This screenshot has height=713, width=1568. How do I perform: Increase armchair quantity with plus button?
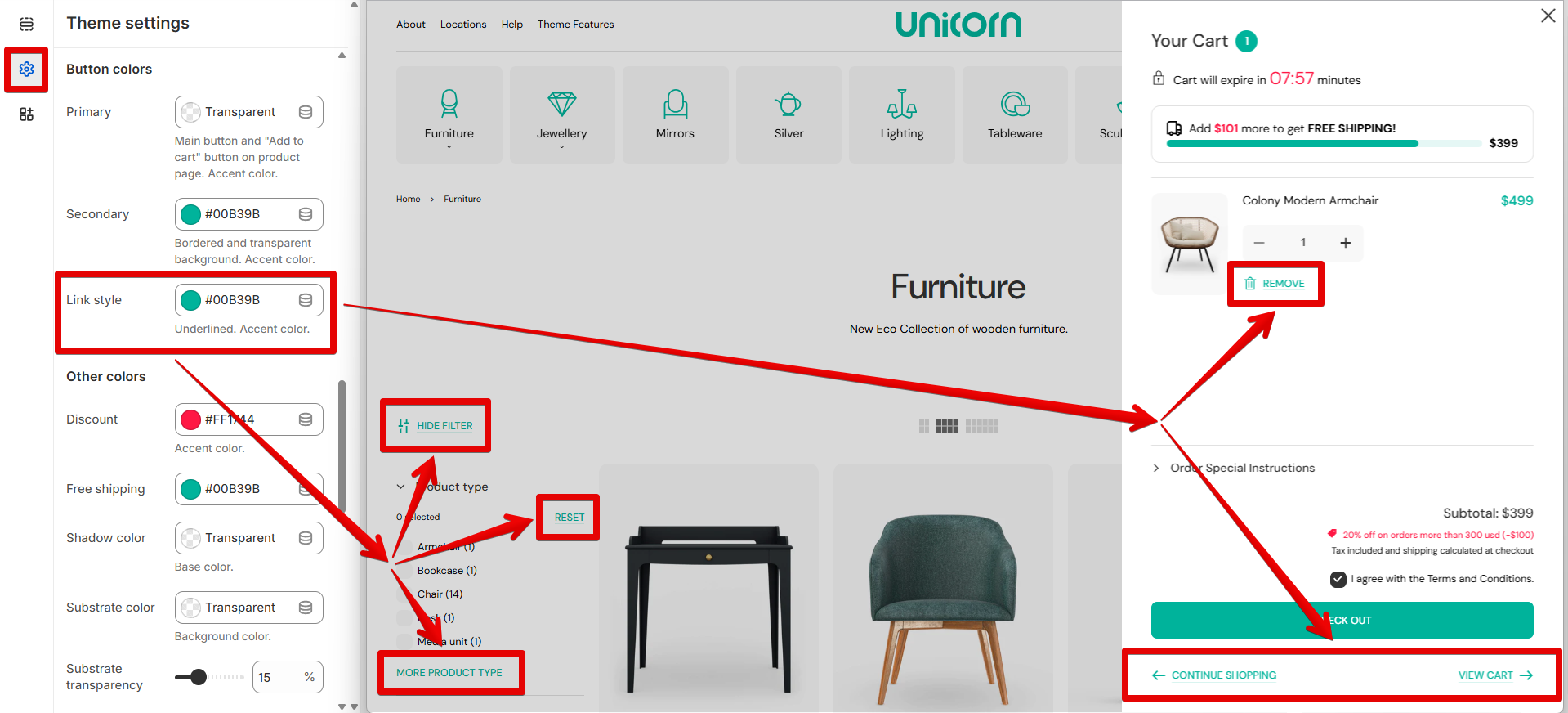[x=1346, y=243]
